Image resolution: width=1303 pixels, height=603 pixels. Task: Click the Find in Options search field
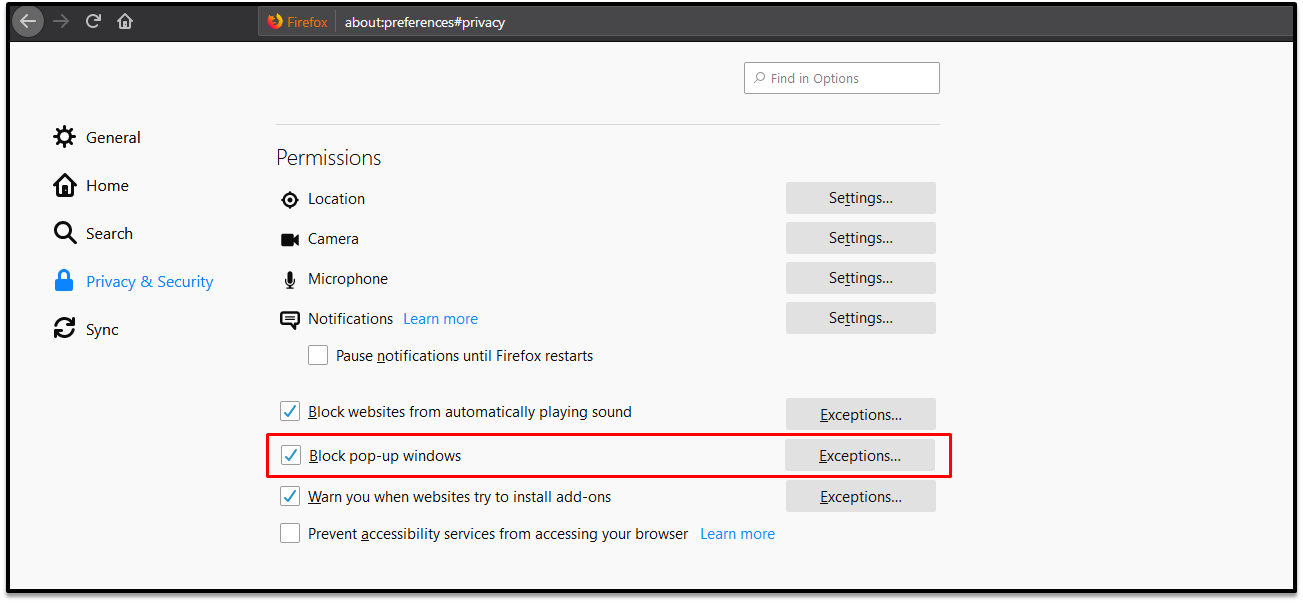(x=850, y=78)
